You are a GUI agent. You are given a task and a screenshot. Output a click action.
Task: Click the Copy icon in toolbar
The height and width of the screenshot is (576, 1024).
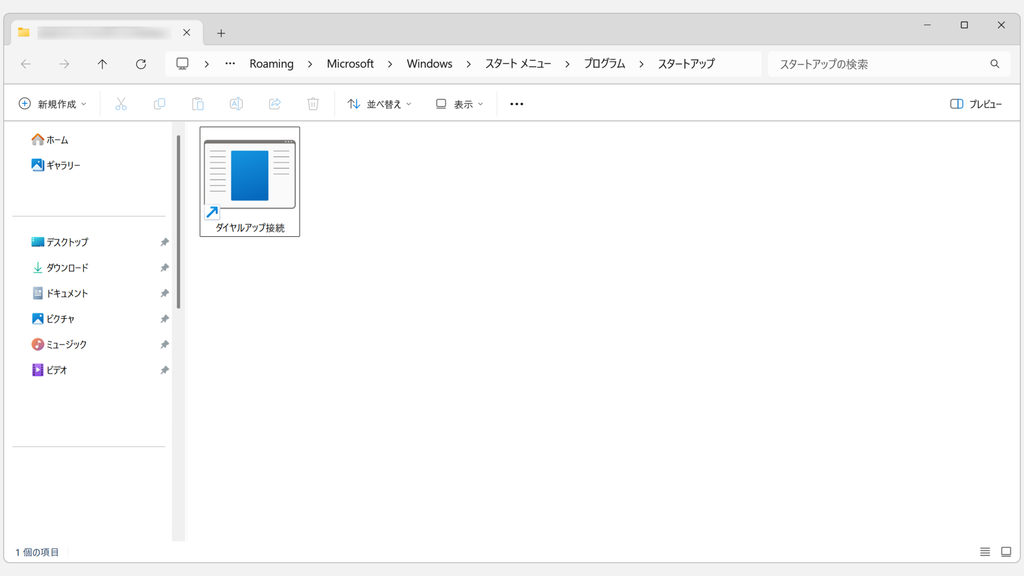coord(159,104)
